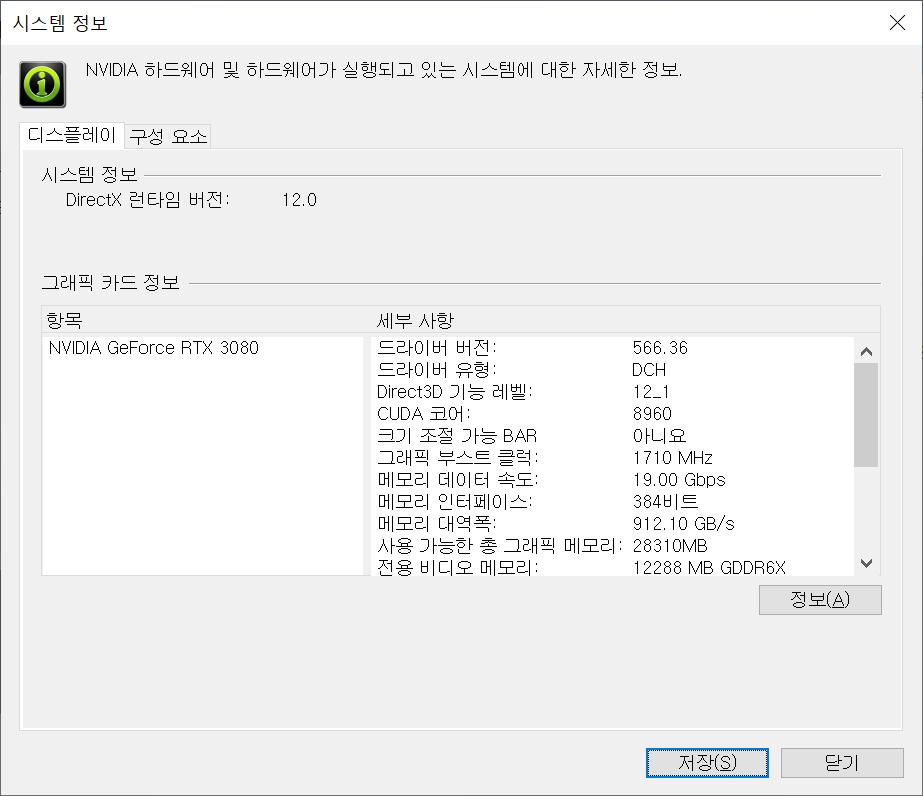
Task: Click the 그래픽 카드 정보 section heading
Action: click(x=110, y=283)
